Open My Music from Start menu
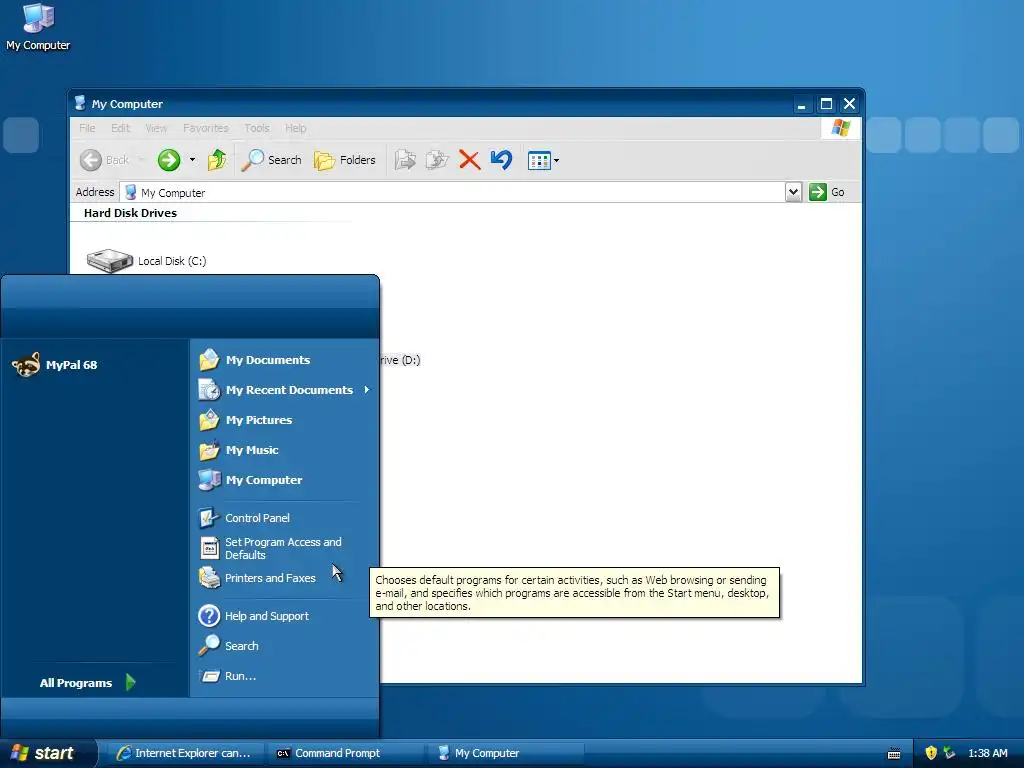Viewport: 1024px width, 768px height. point(252,450)
